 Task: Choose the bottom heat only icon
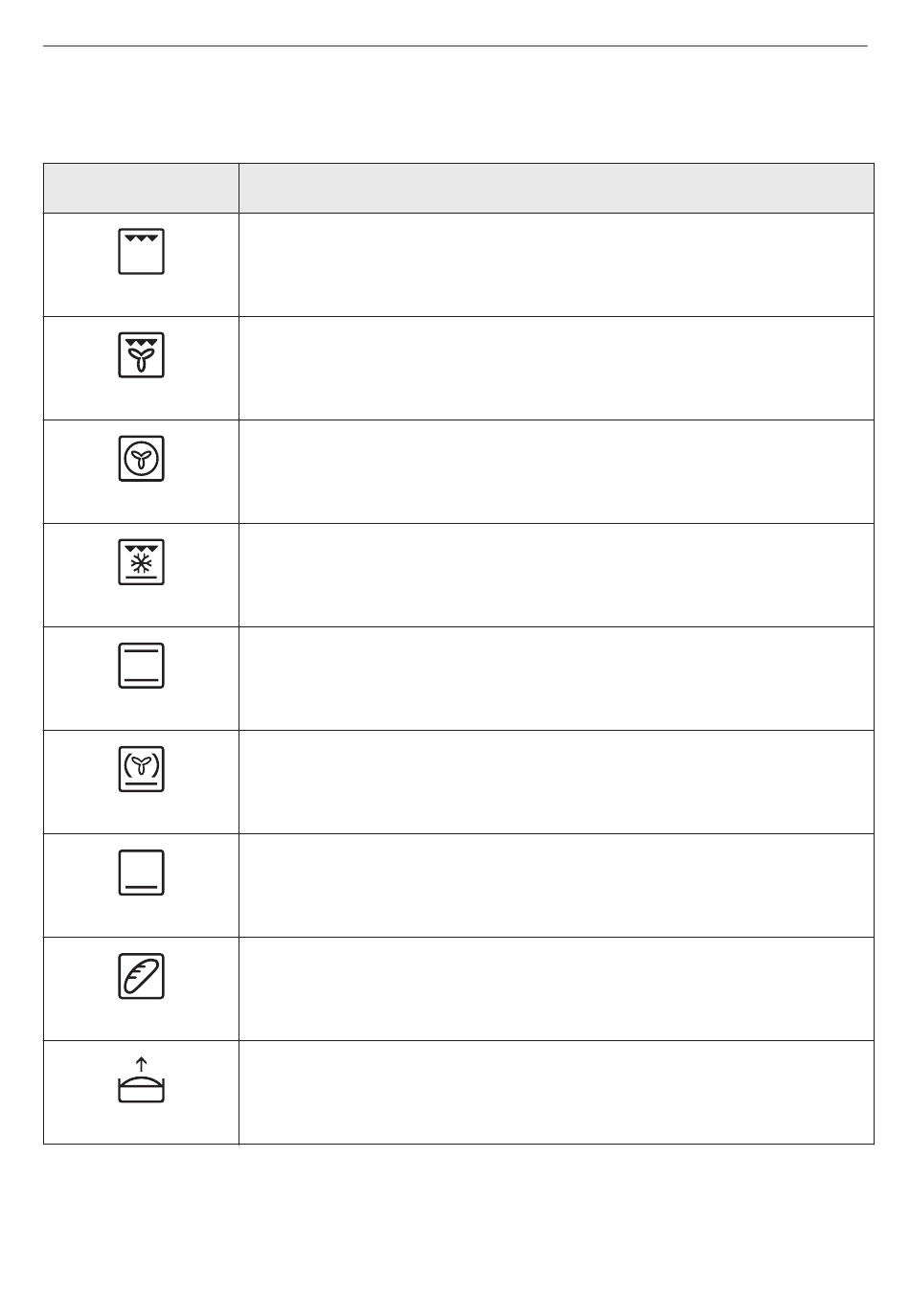point(141,872)
